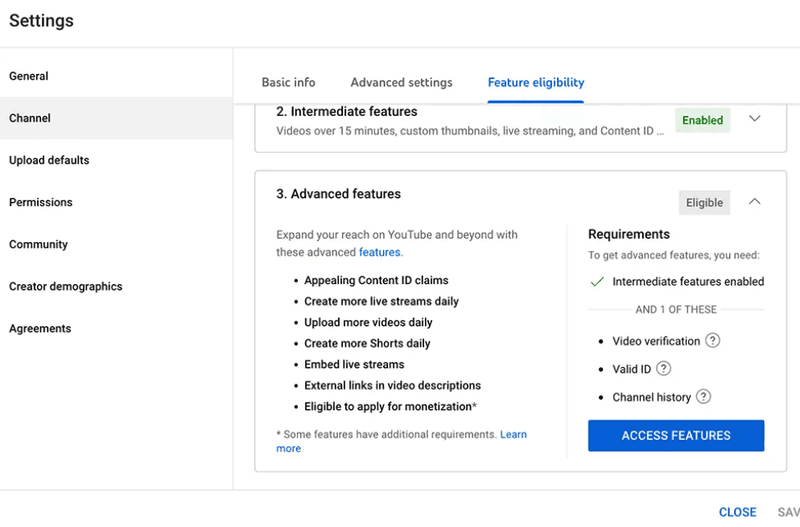Viewport: 800px width, 527px height.
Task: Click the Enabled status badge
Action: [x=703, y=120]
